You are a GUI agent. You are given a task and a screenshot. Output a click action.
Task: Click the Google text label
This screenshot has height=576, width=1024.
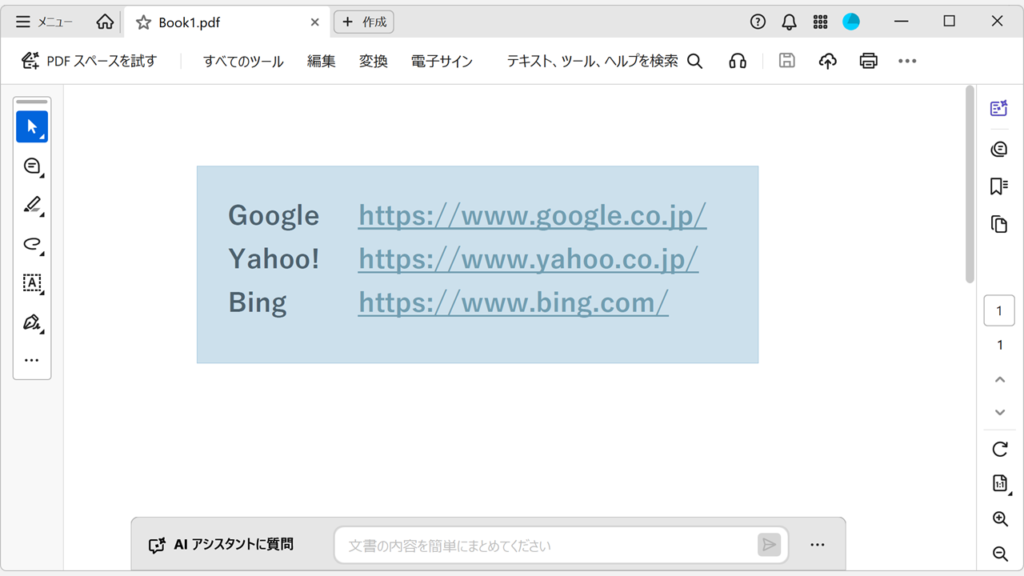point(273,216)
